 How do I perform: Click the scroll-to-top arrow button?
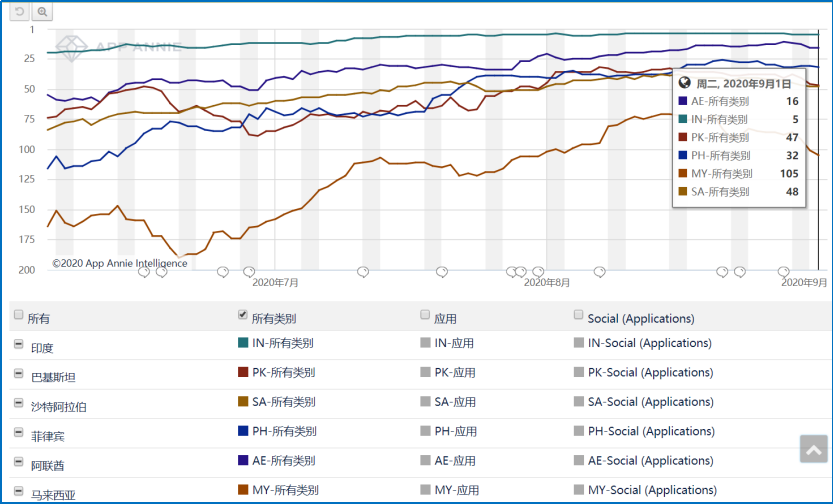(x=813, y=449)
